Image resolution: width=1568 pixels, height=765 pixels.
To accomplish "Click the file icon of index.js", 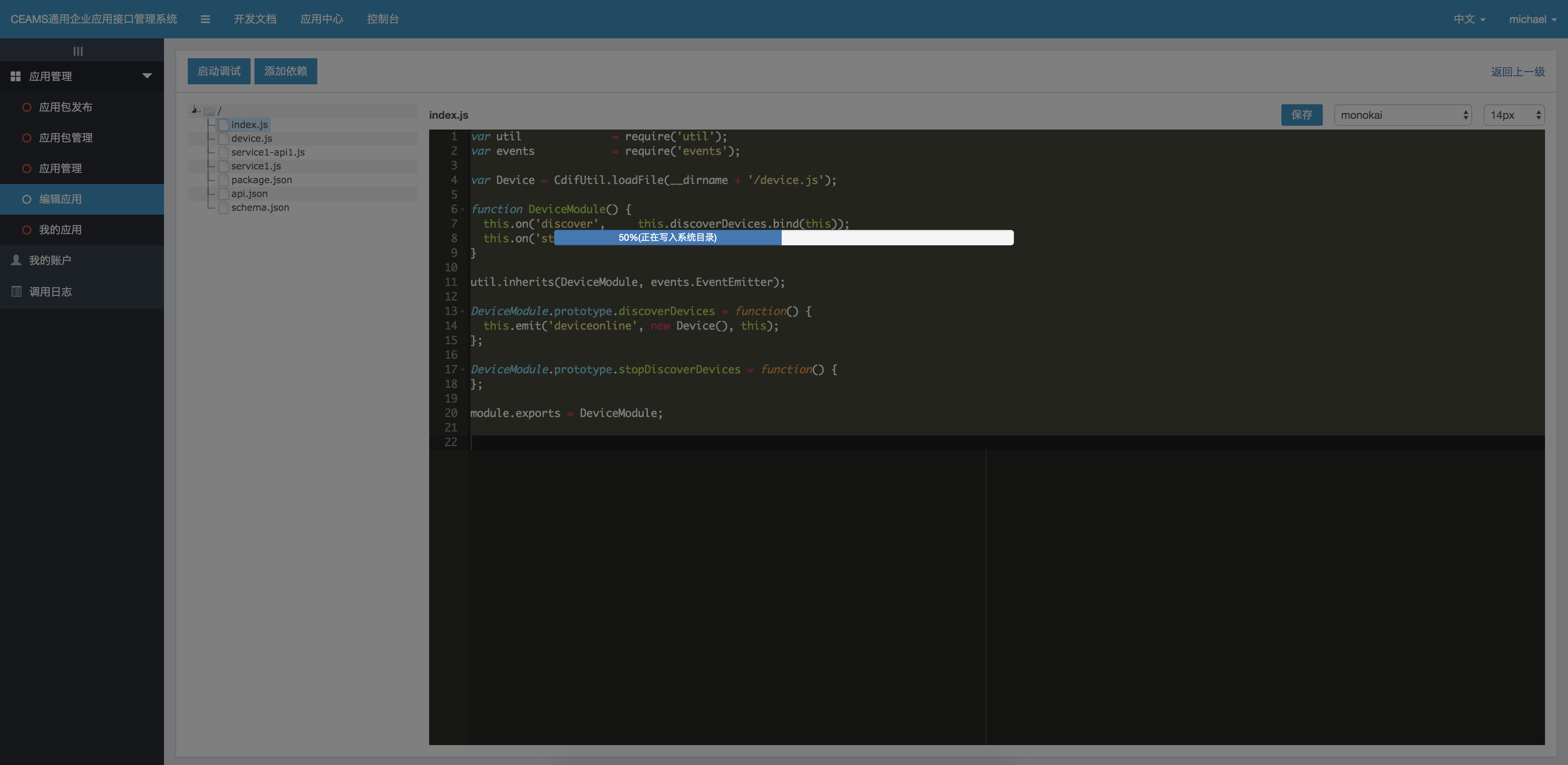I will click(x=223, y=125).
